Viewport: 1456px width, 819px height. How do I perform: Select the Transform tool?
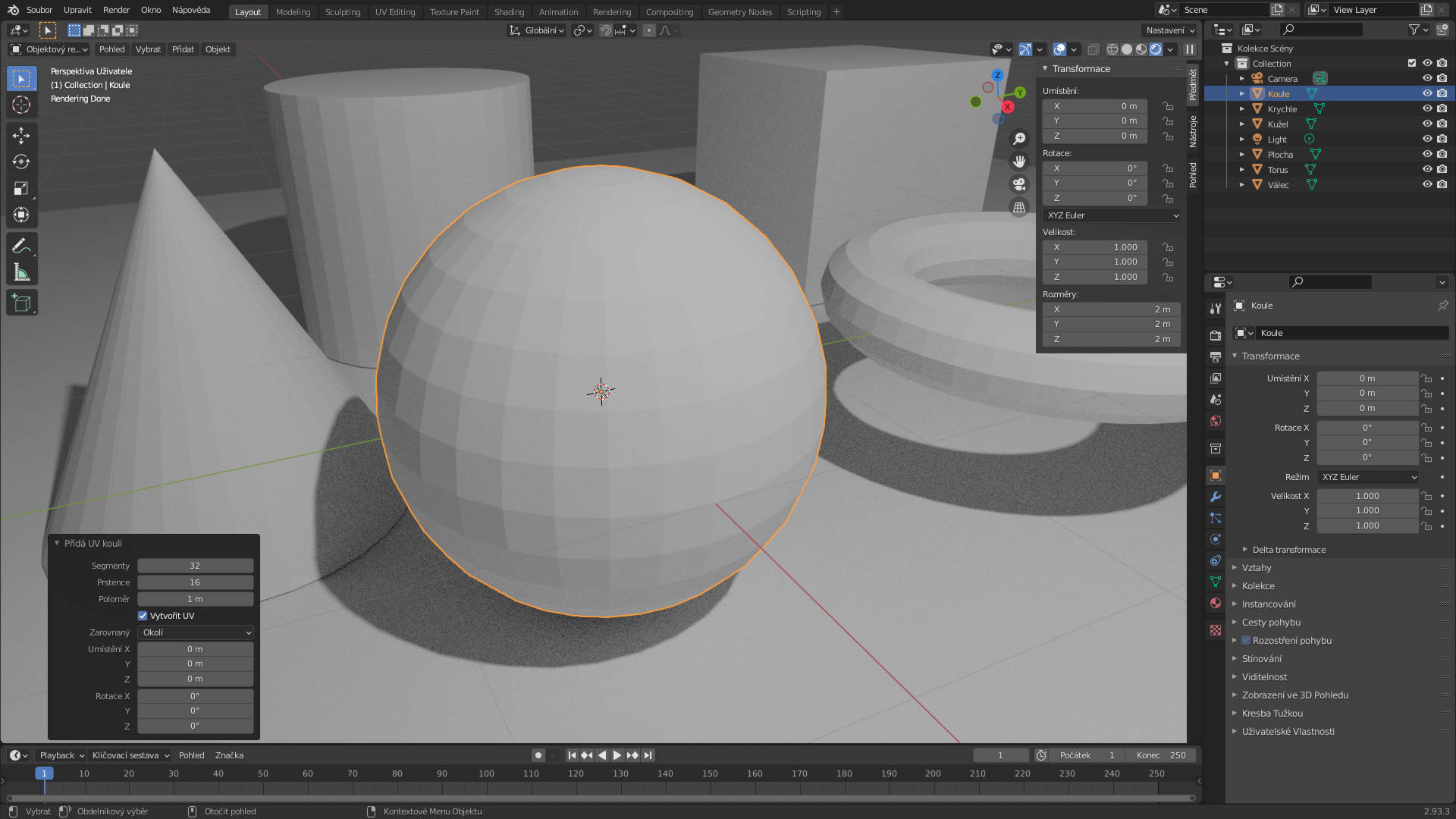[x=21, y=215]
